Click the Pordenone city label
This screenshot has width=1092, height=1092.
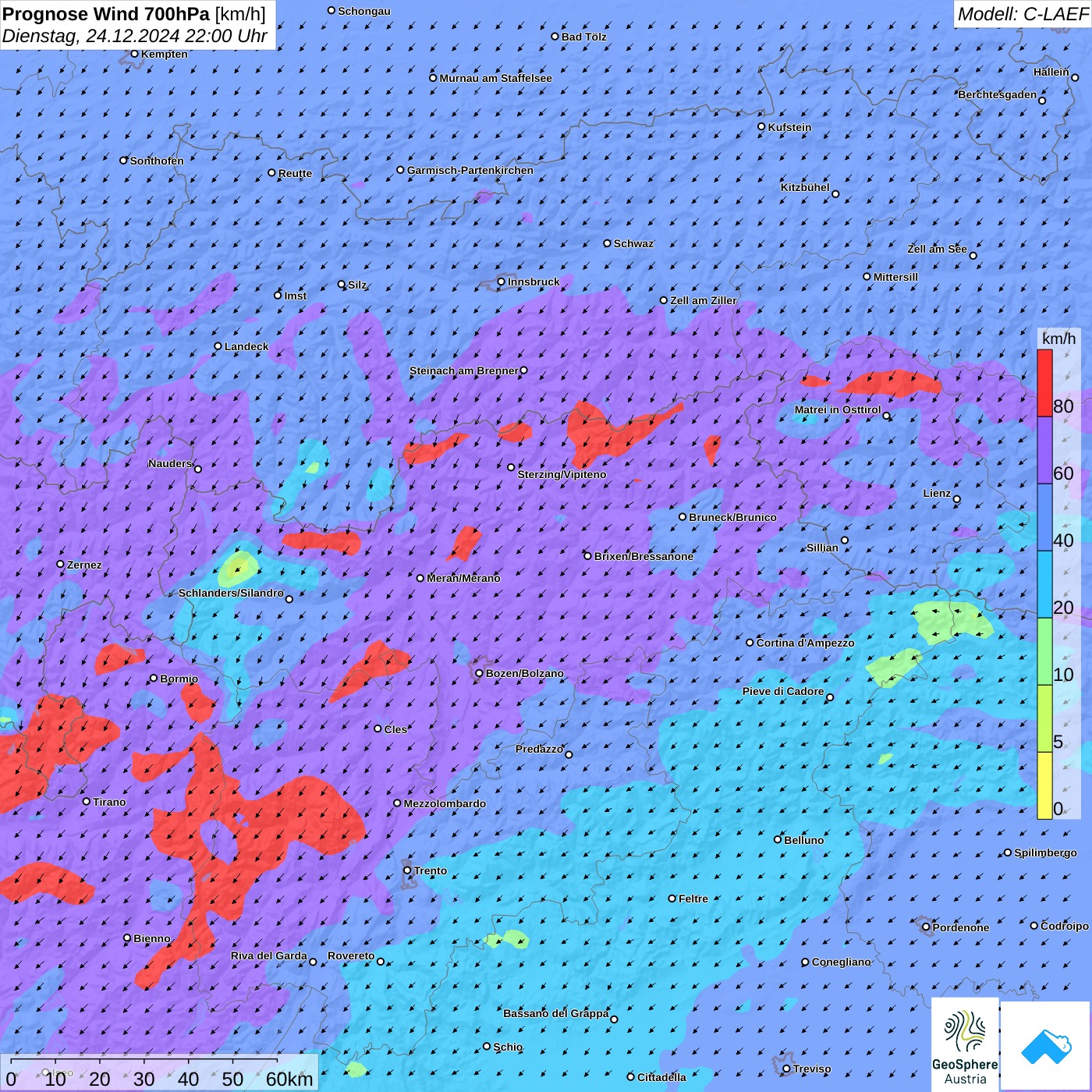[x=960, y=927]
